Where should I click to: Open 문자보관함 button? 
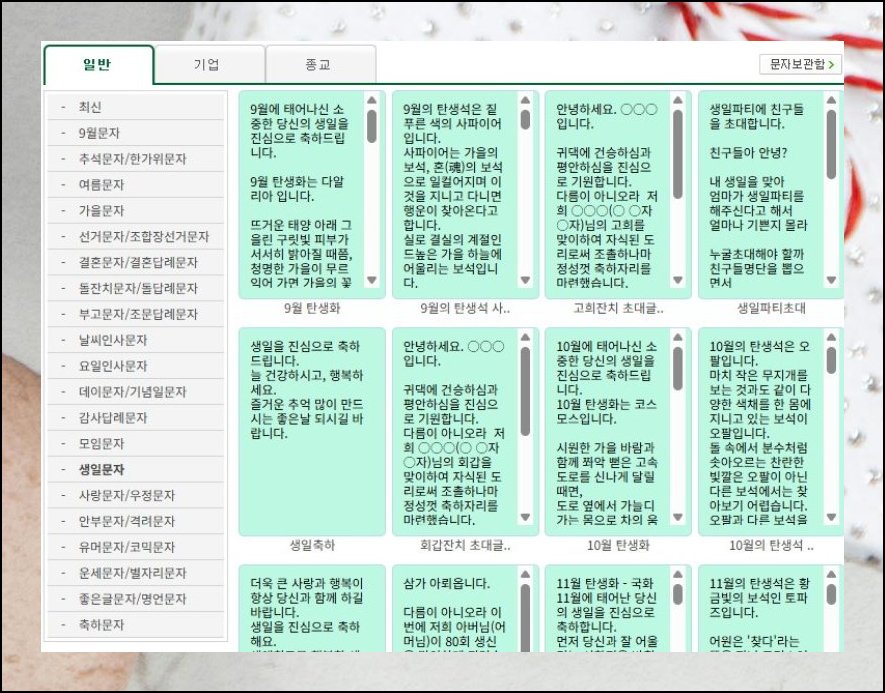click(x=800, y=64)
